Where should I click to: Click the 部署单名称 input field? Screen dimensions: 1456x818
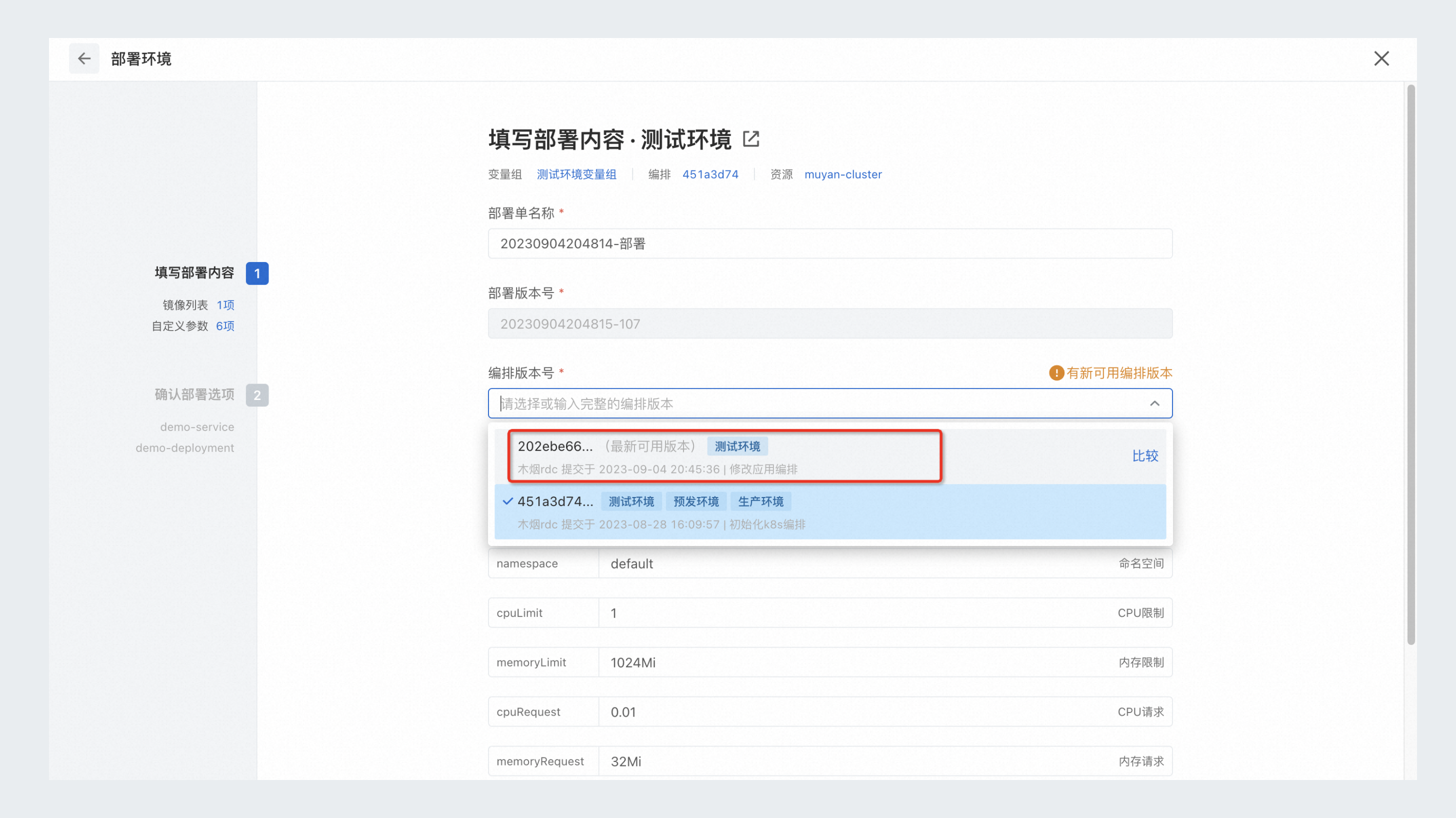point(830,243)
